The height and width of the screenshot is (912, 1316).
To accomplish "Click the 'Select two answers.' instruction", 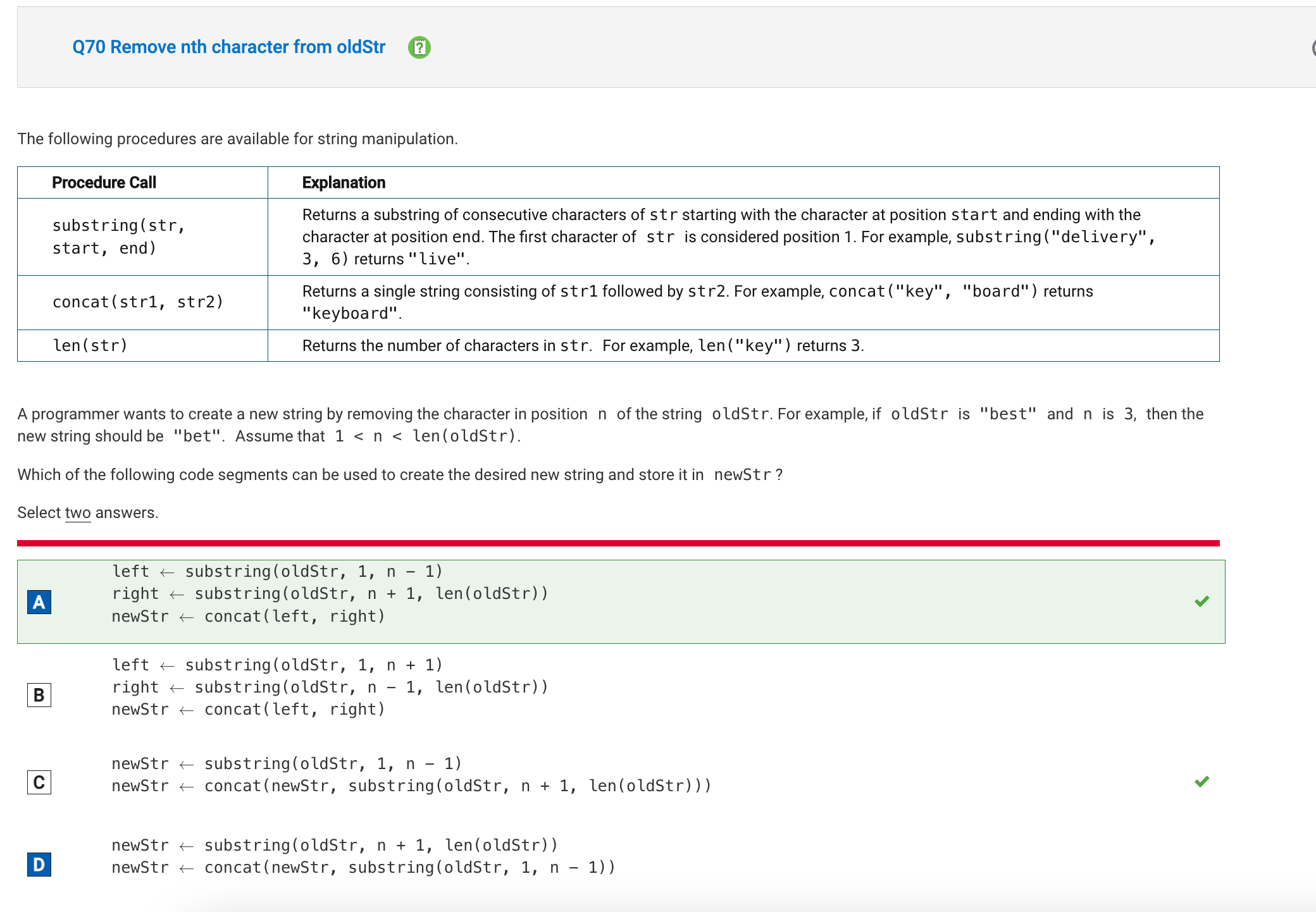I will 88,513.
